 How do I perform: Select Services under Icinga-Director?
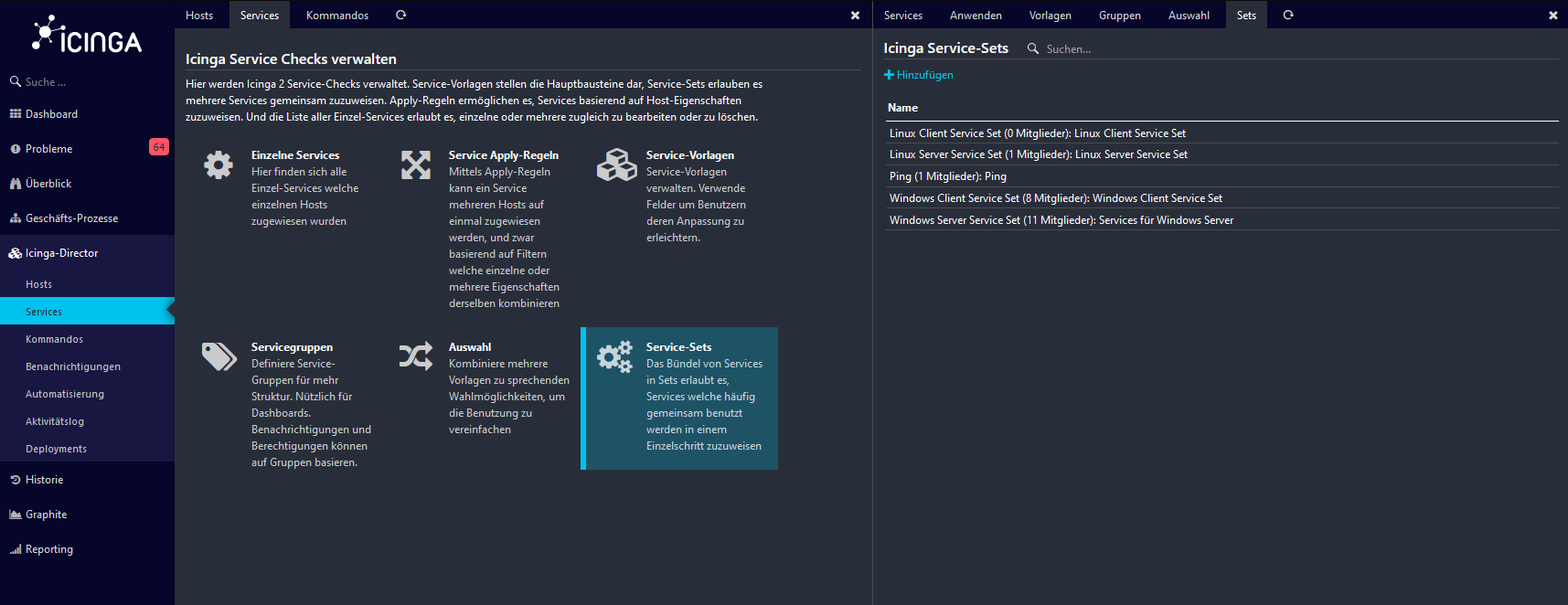[87, 312]
